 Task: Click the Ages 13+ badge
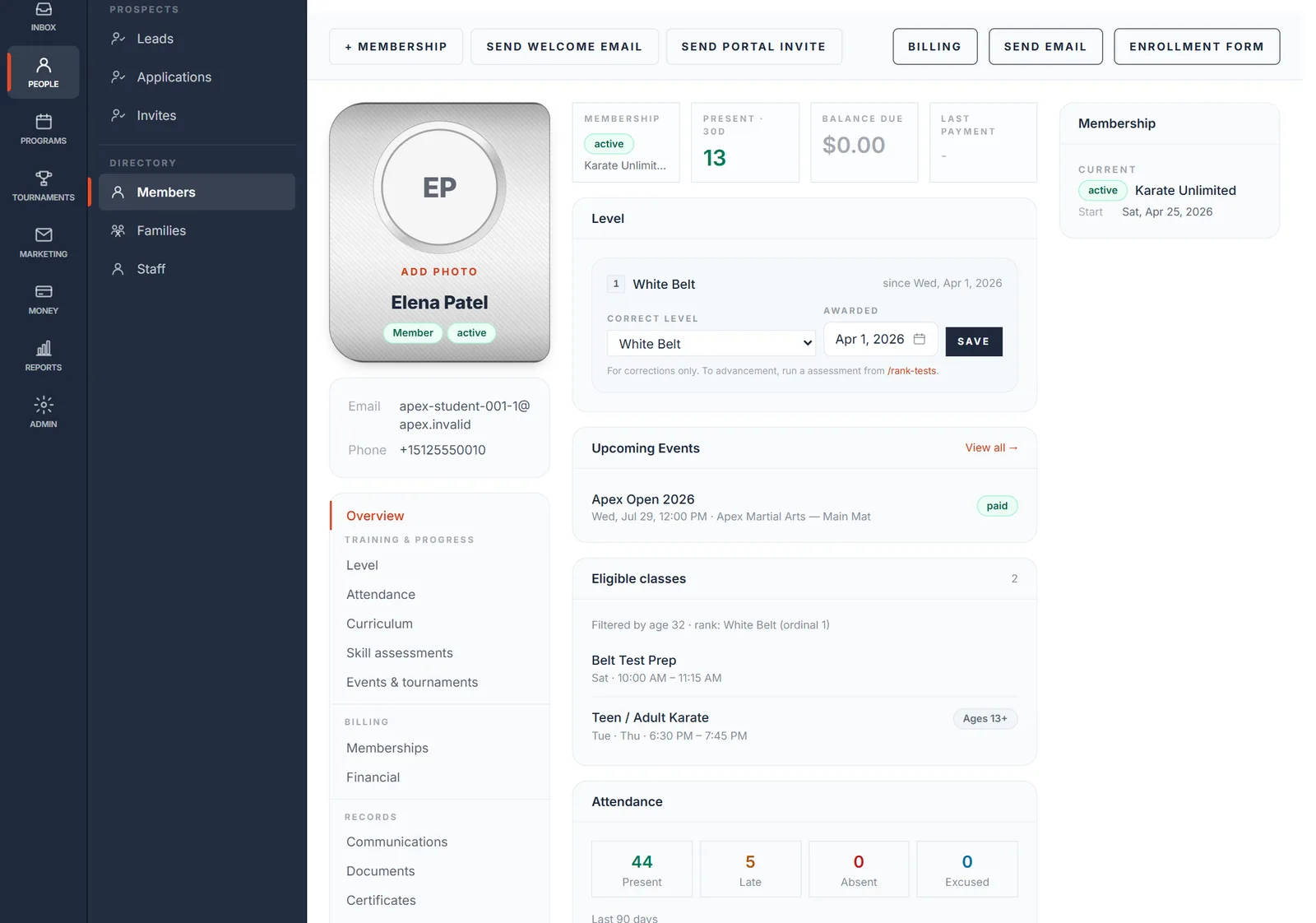(985, 718)
